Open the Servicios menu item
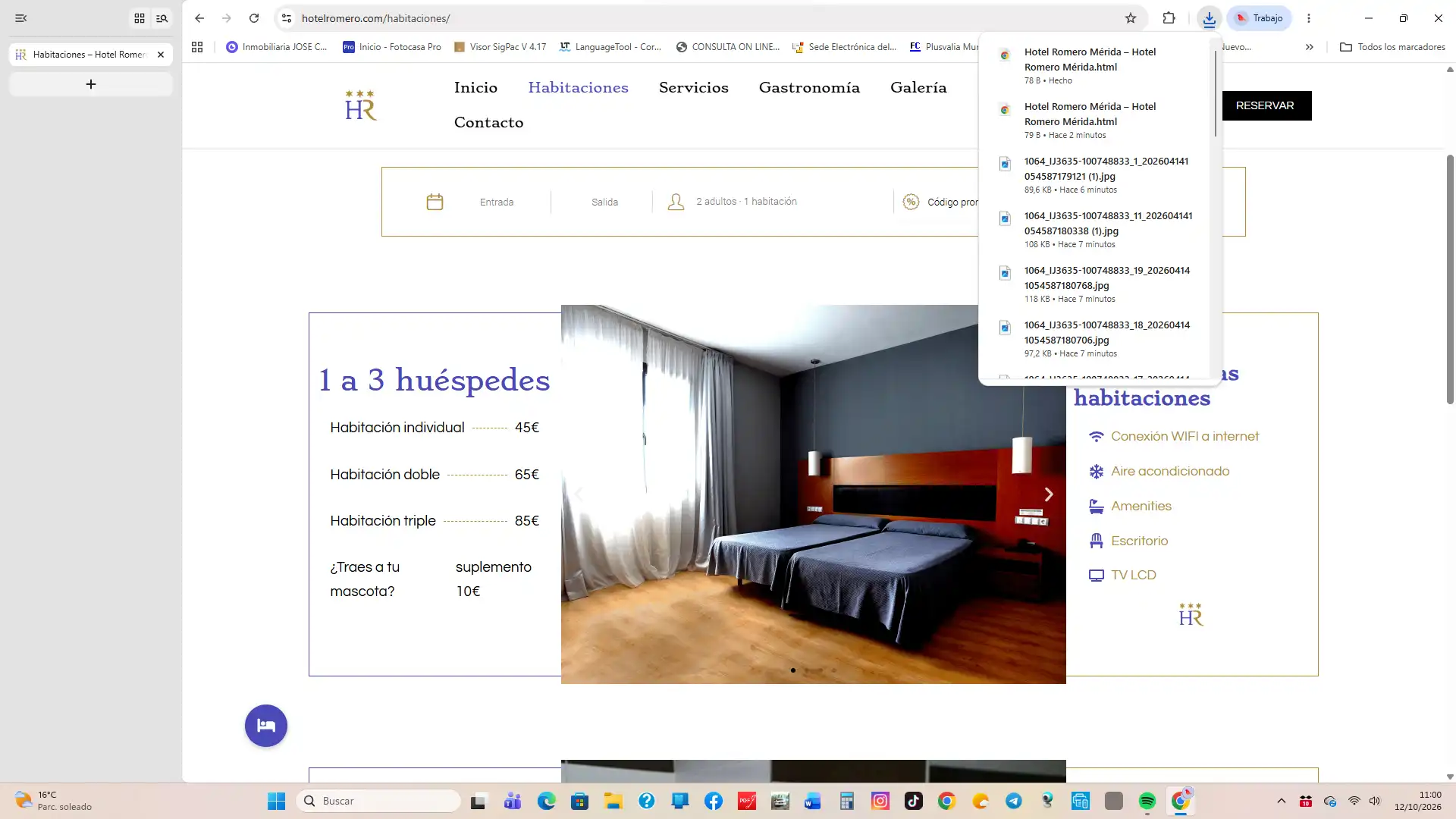 pos(693,87)
